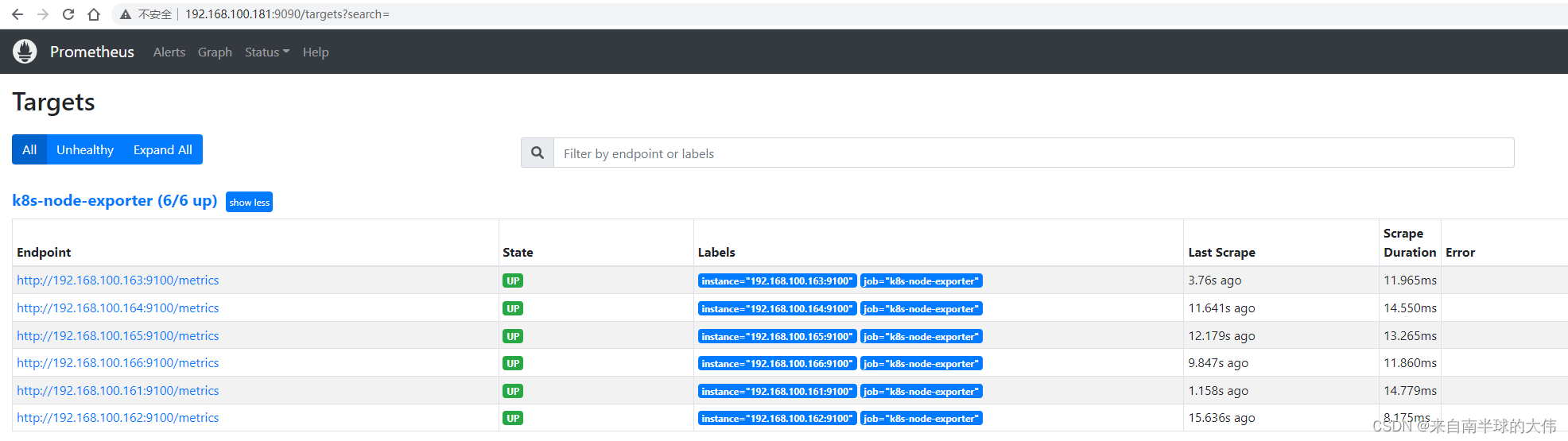The height and width of the screenshot is (441, 1568).
Task: Click instance="192.168.100.164:9100" label badge
Action: (777, 308)
